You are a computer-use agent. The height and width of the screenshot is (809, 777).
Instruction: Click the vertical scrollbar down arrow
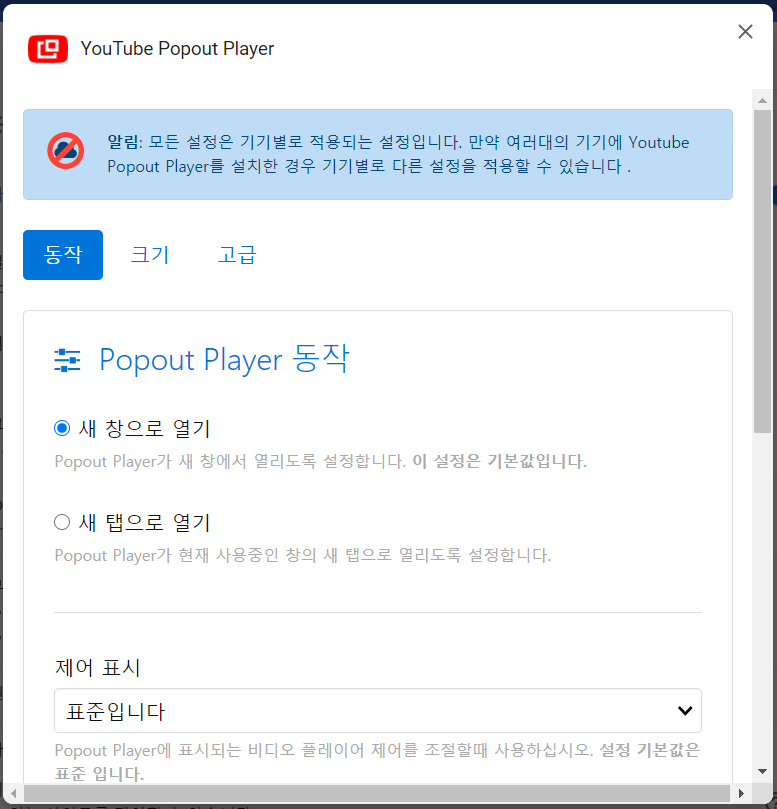pyautogui.click(x=762, y=771)
